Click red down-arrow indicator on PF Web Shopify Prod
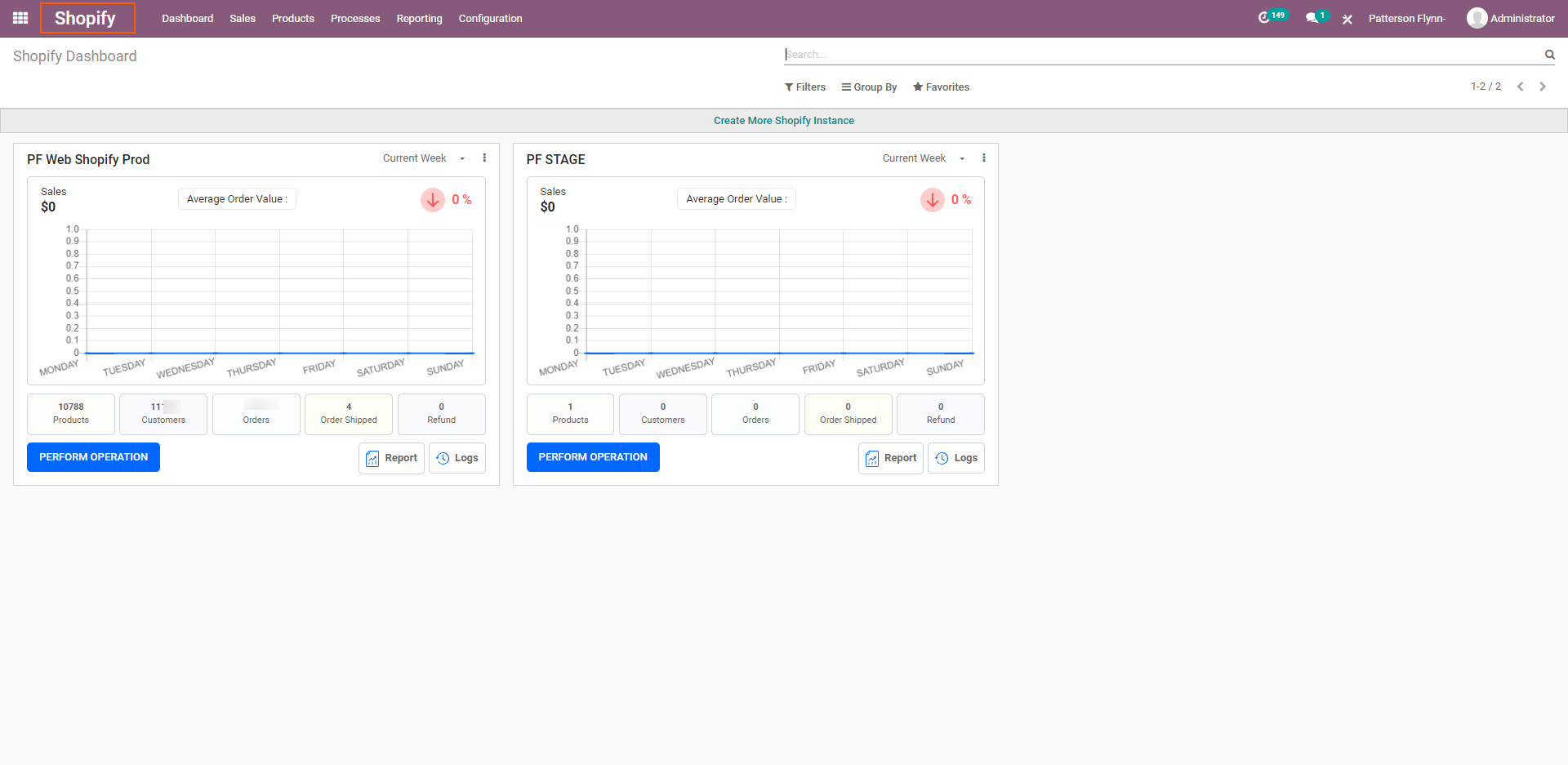 (433, 200)
